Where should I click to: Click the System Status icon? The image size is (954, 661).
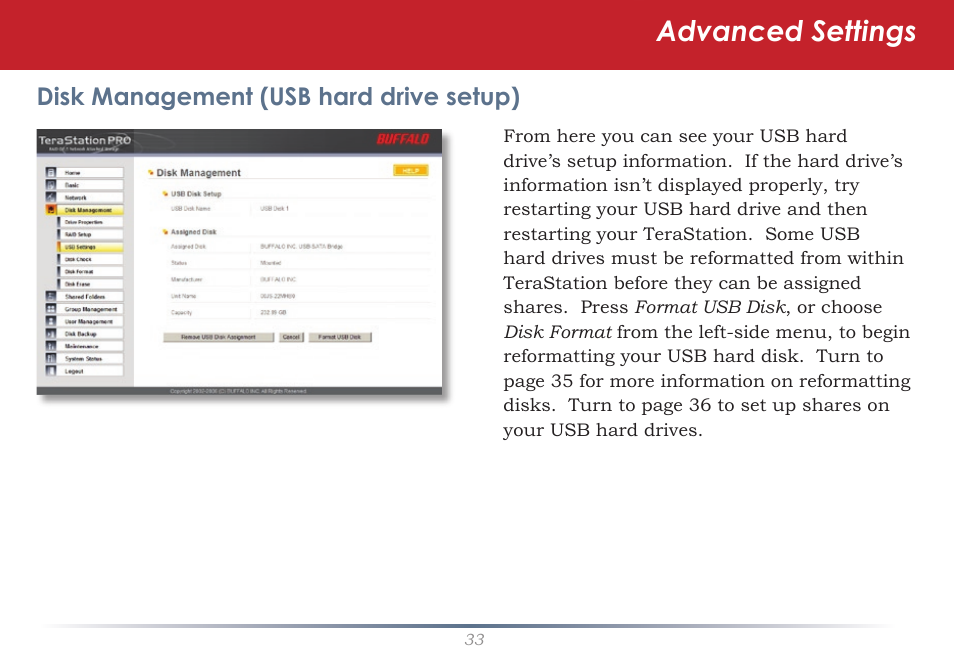click(x=51, y=358)
